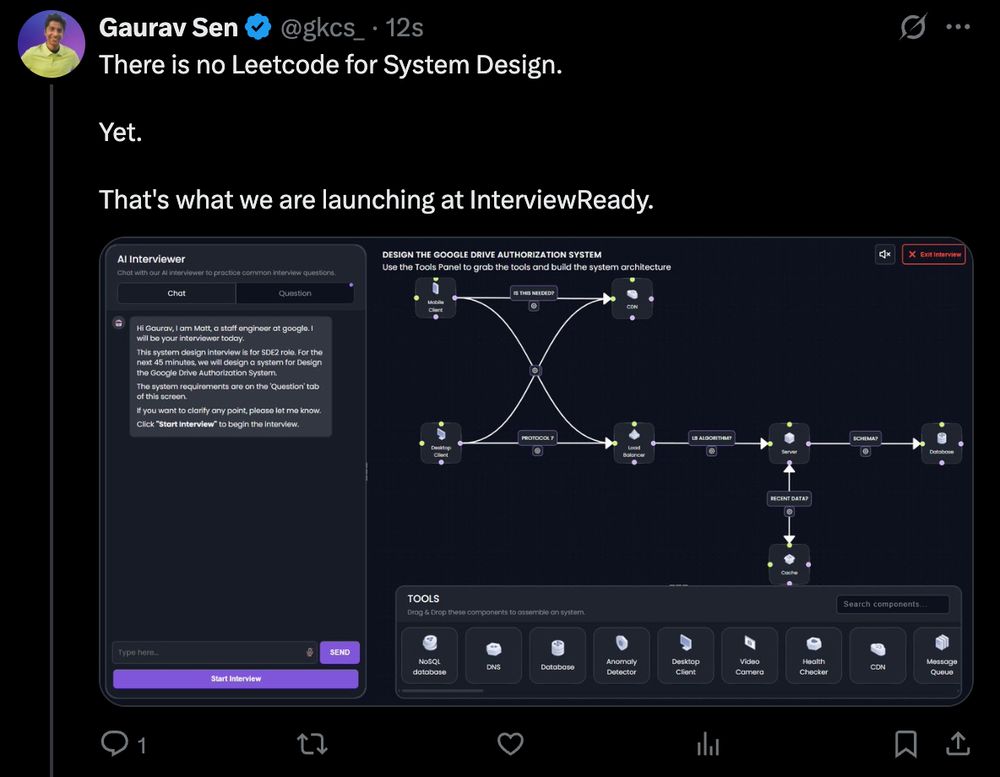Choose the Health Checker component
The image size is (1000, 777).
pos(813,655)
